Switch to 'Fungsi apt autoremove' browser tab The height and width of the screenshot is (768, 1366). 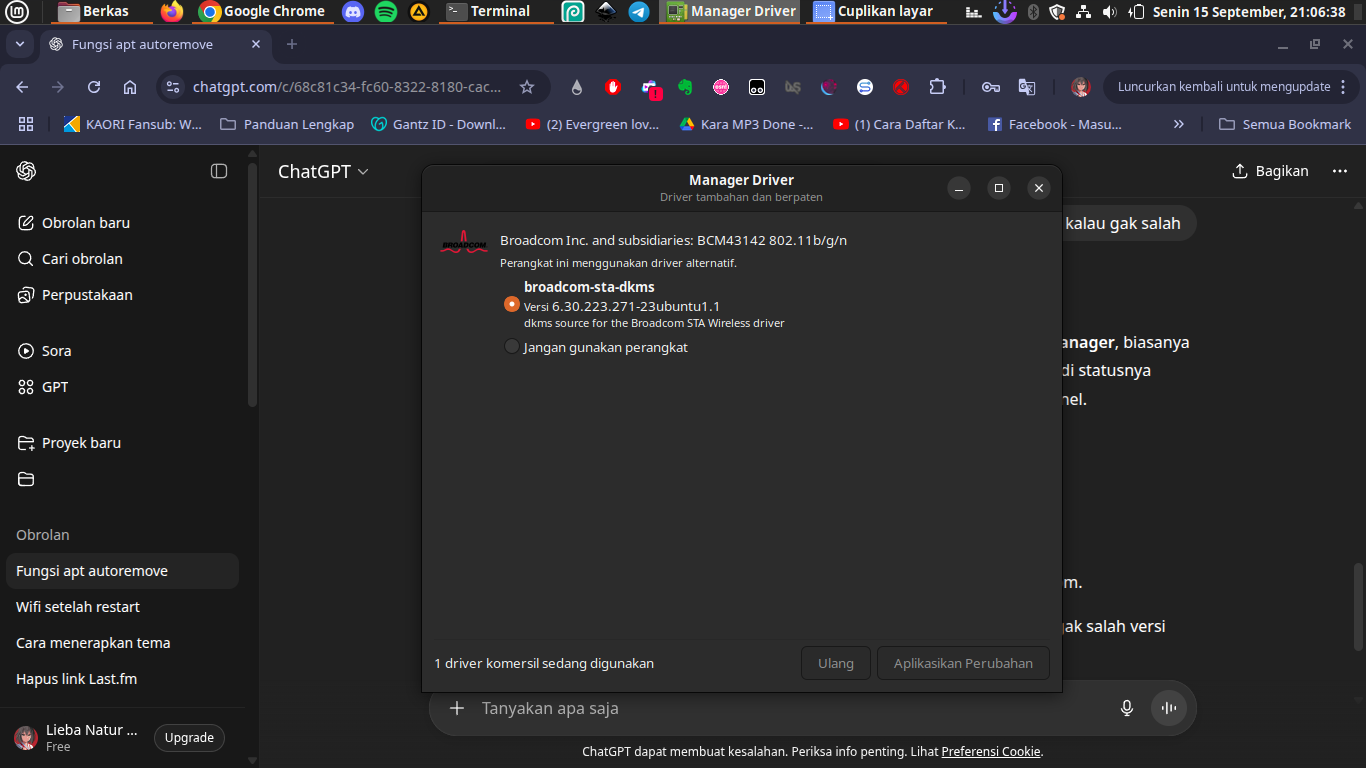pyautogui.click(x=141, y=45)
